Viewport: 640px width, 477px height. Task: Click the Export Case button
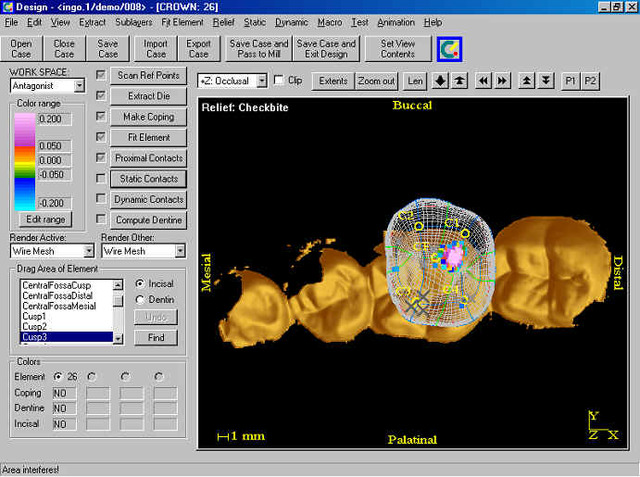pyautogui.click(x=199, y=49)
